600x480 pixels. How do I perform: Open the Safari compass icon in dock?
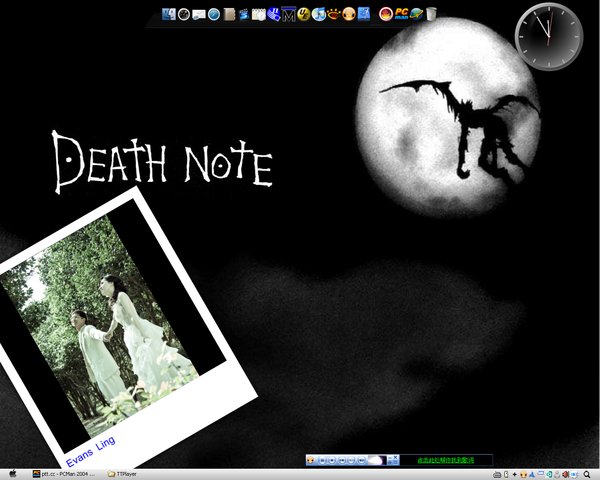214,14
